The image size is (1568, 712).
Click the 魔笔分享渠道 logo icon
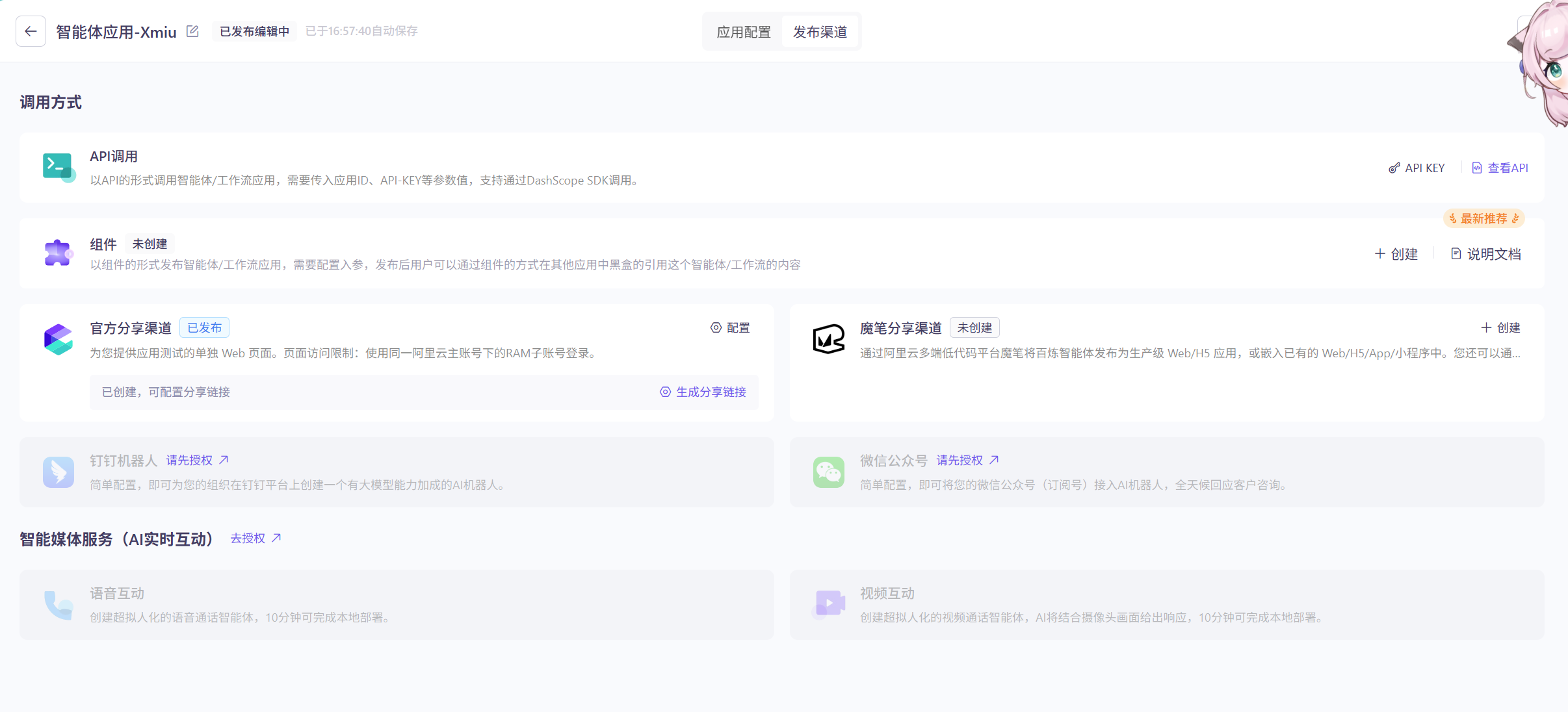[828, 339]
